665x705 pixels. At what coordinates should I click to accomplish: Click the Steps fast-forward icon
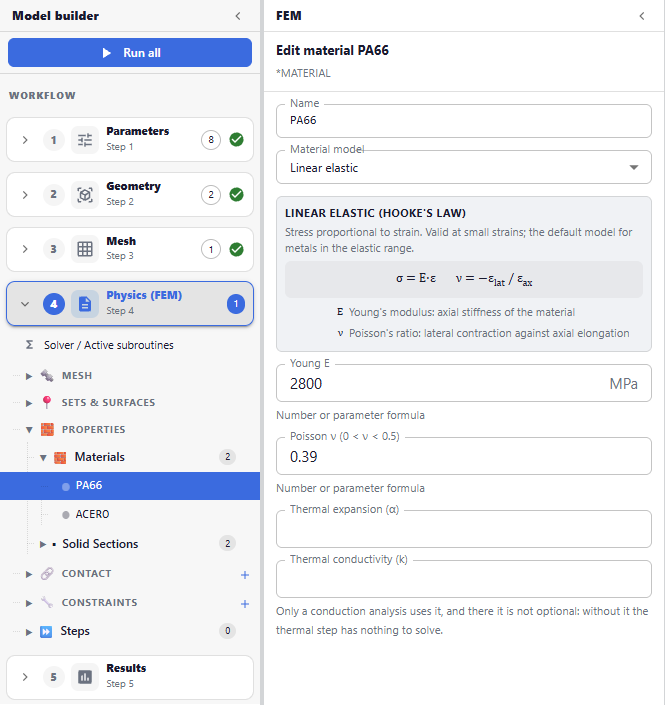click(46, 632)
